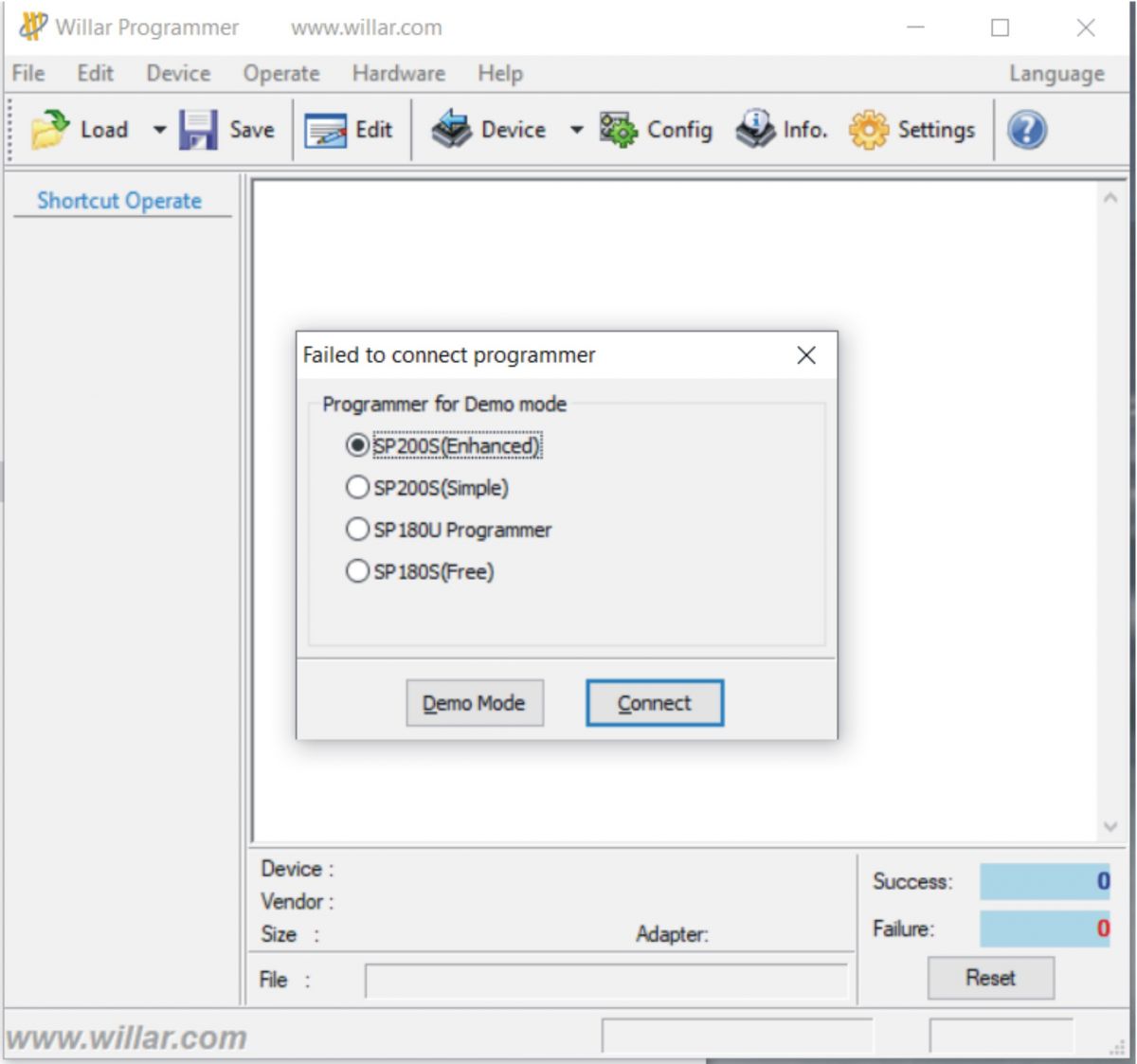
Task: Choose SP180U Programmer option
Action: coord(357,529)
